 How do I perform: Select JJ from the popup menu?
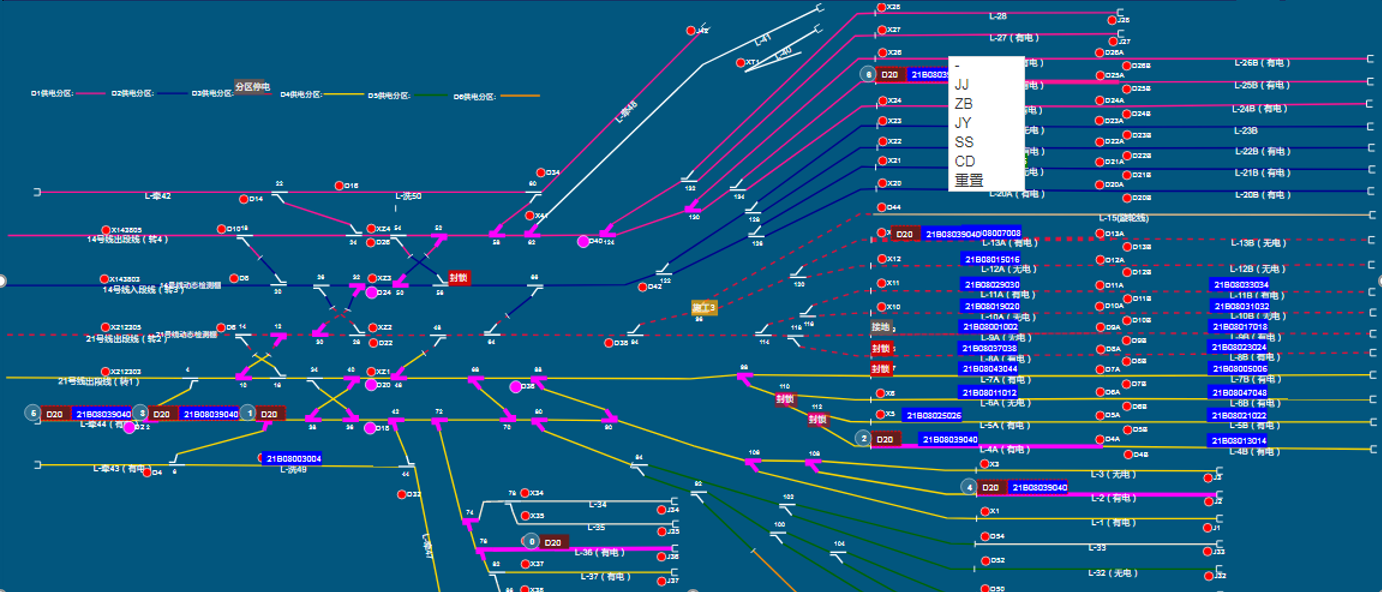click(962, 85)
